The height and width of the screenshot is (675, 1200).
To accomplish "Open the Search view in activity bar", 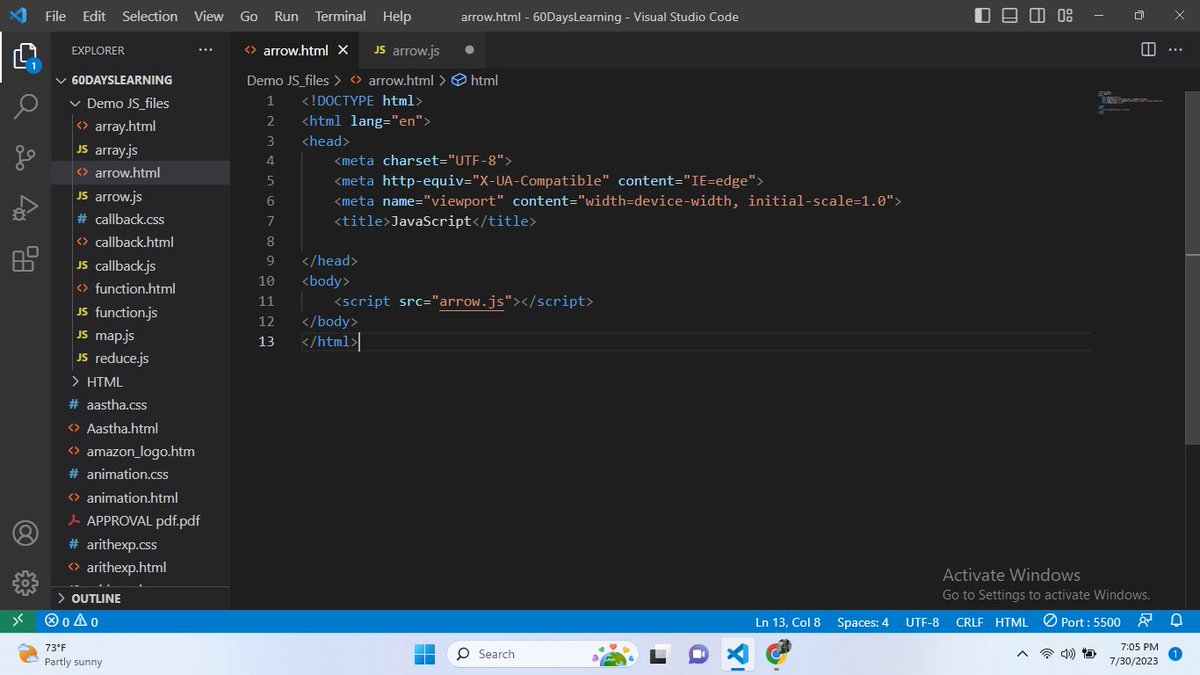I will (25, 105).
